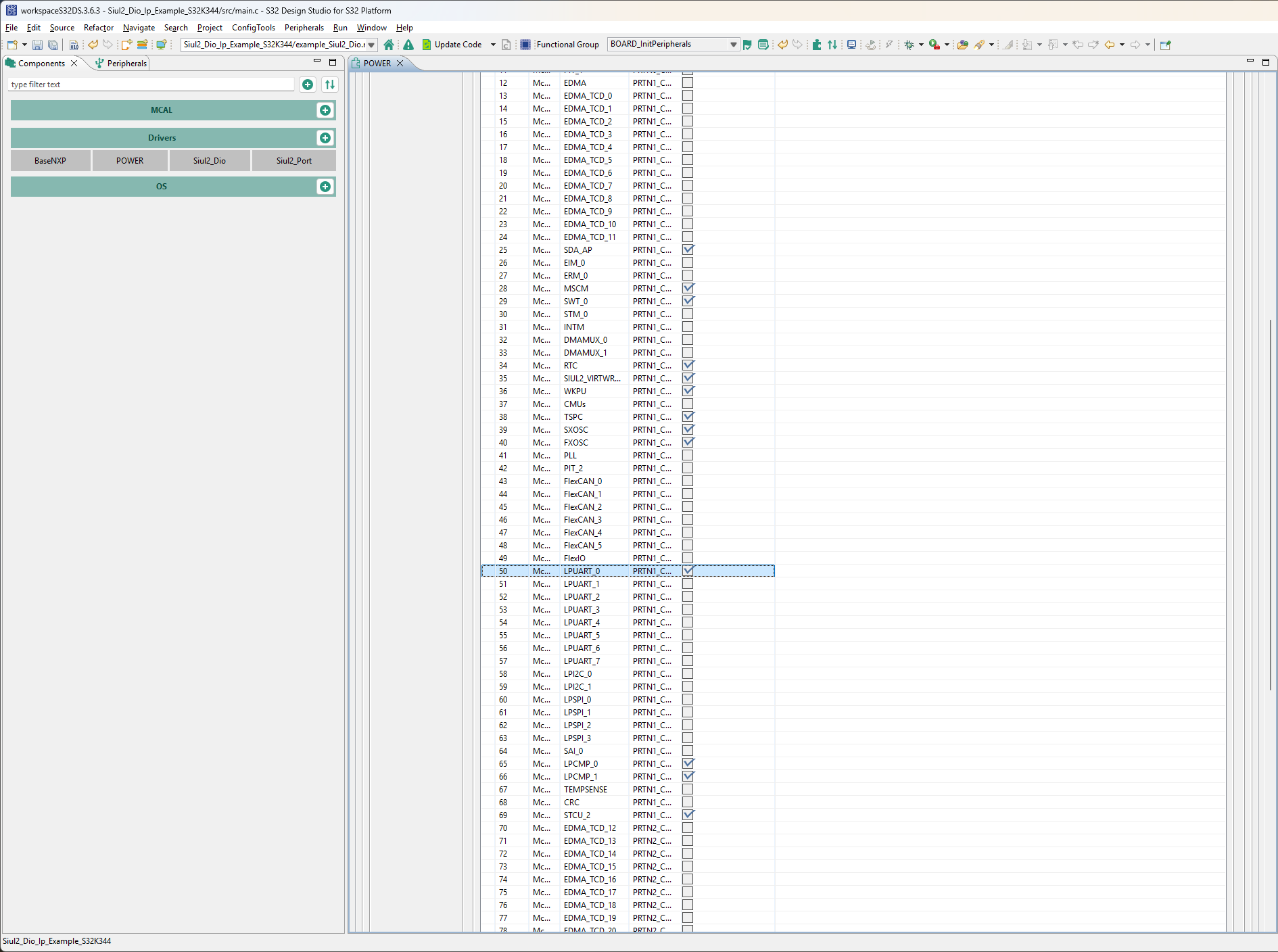Open the external tools lightning icon
1278x952 pixels.
(889, 44)
